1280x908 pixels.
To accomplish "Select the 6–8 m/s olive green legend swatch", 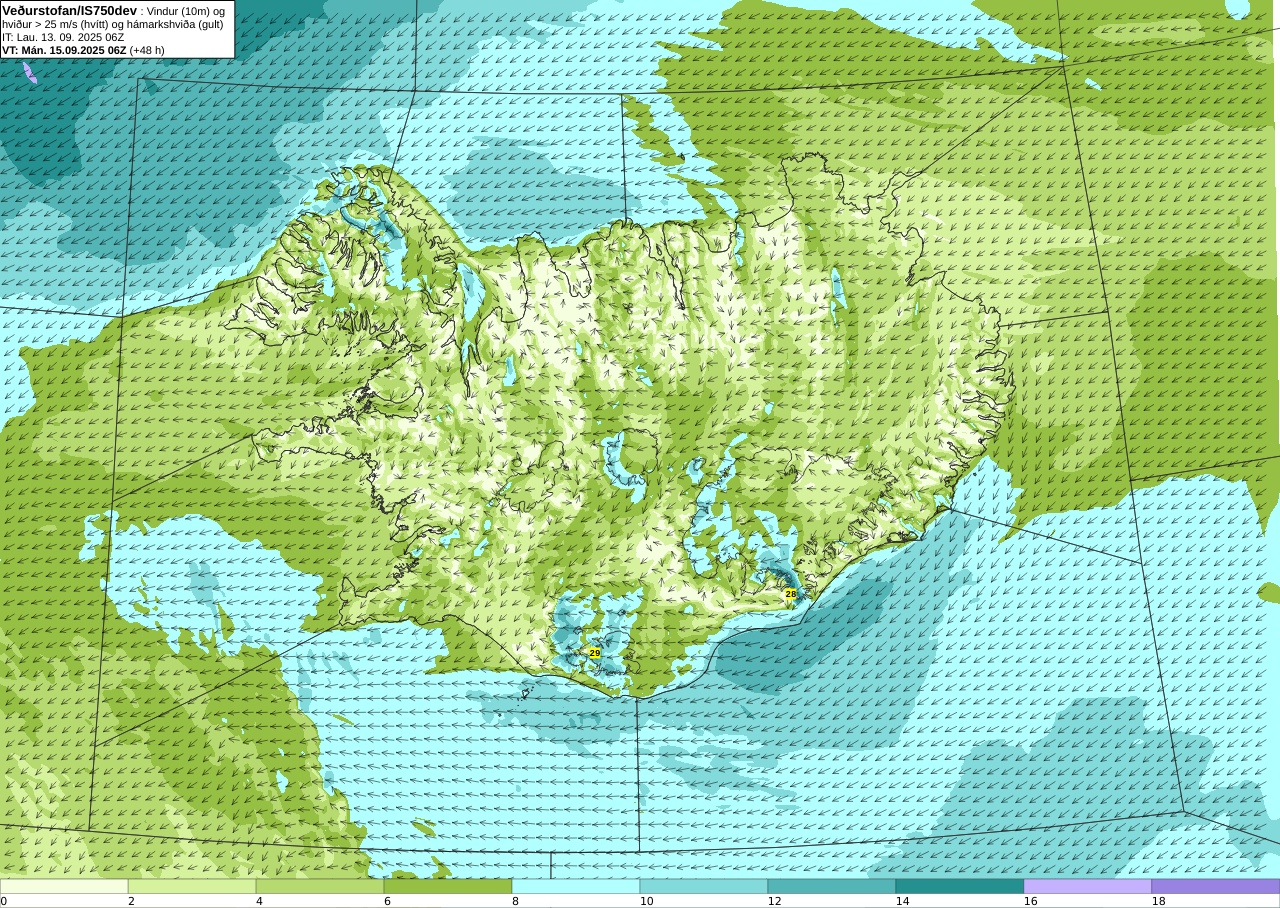I will [x=448, y=886].
